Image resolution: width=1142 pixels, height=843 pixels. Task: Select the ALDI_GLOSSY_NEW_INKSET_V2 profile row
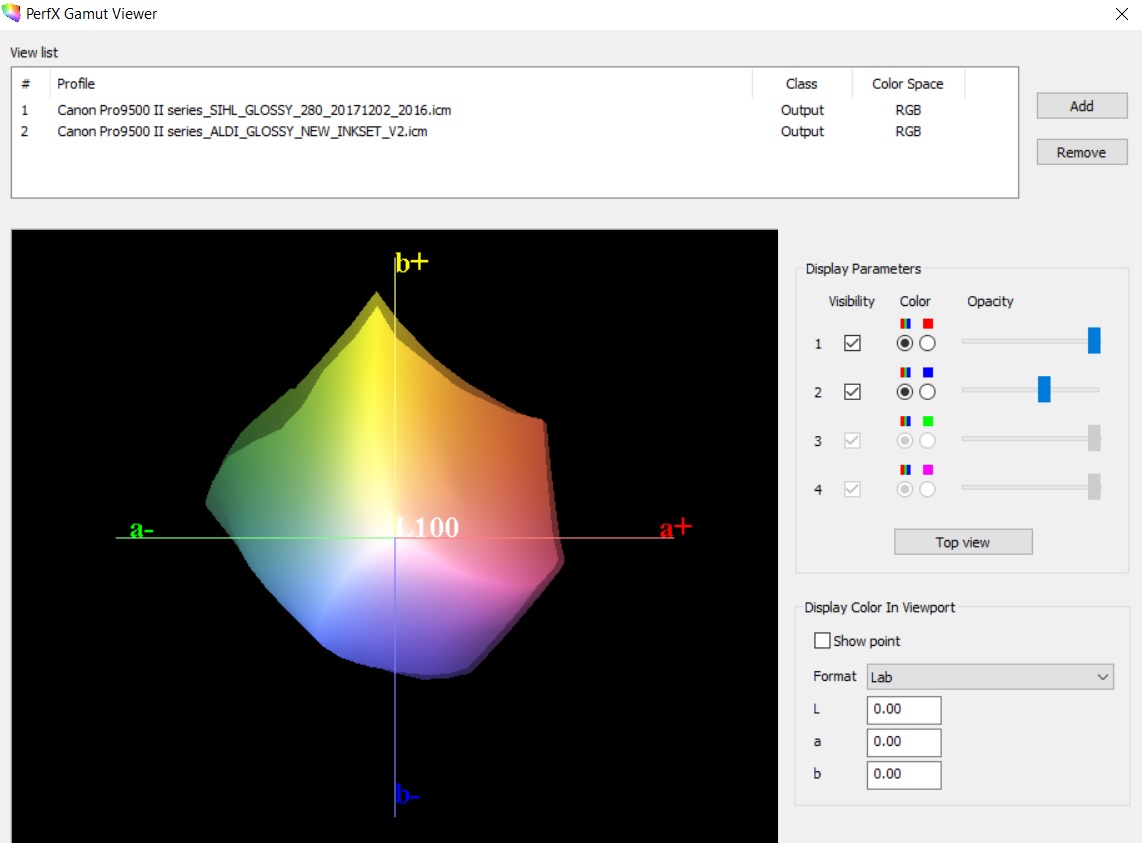(x=242, y=131)
